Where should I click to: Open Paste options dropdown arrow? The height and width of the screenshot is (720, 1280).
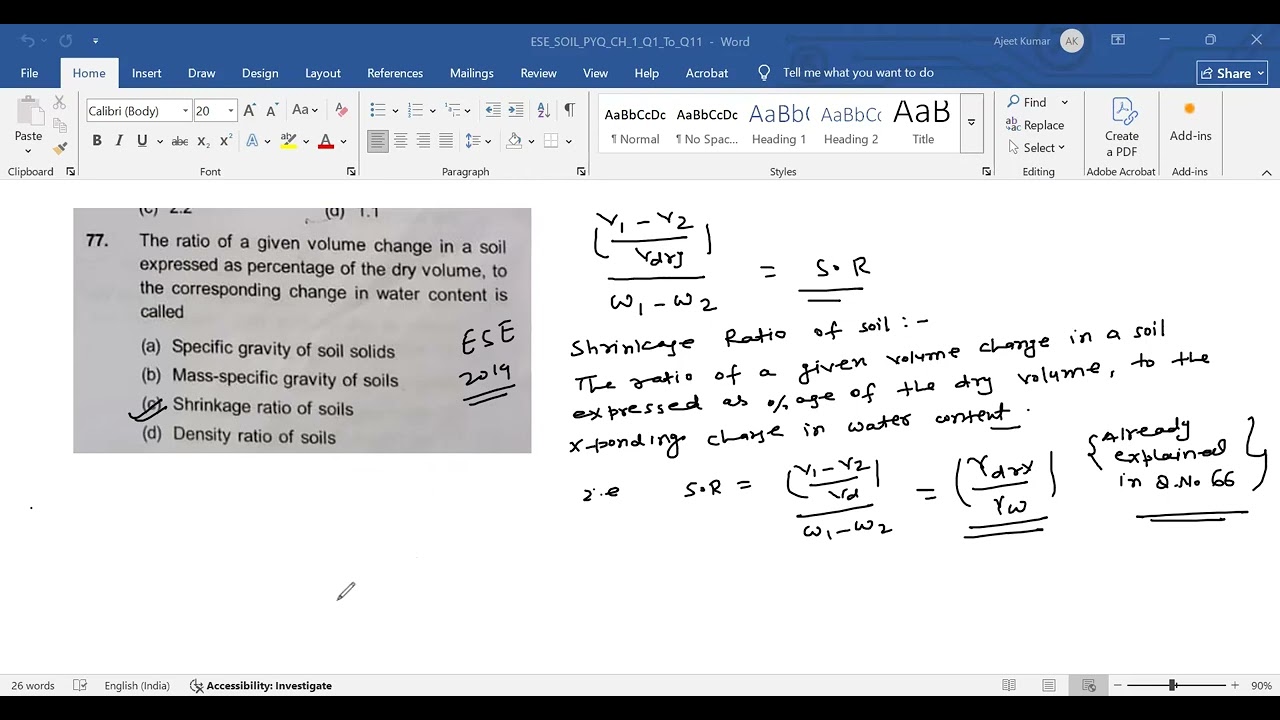click(x=28, y=151)
